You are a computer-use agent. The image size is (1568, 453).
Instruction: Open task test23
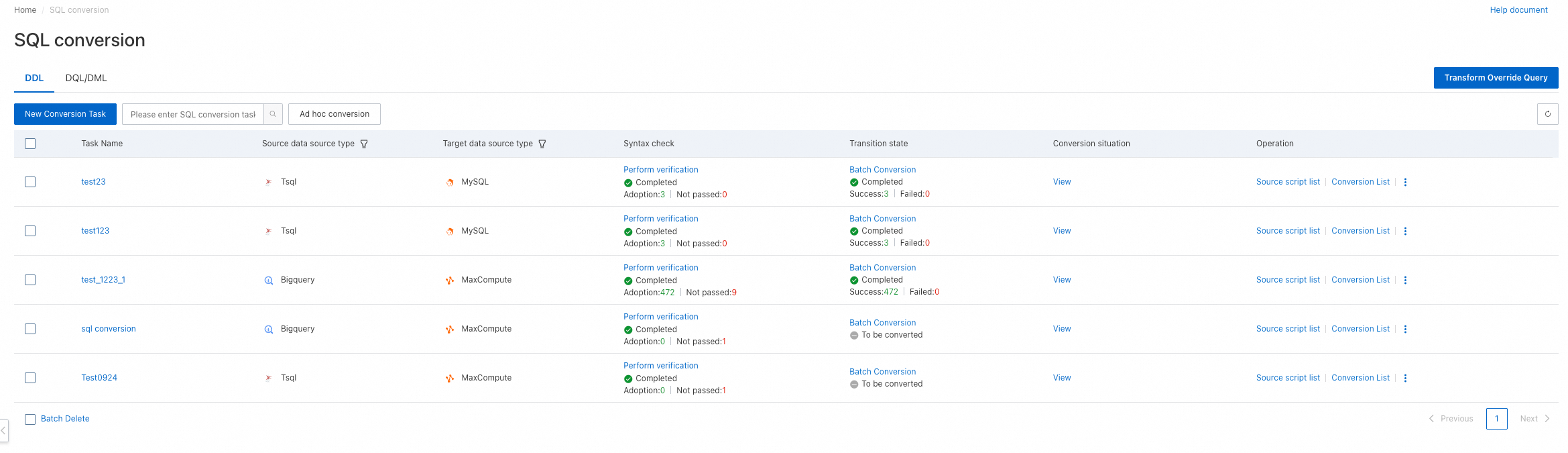click(x=93, y=182)
